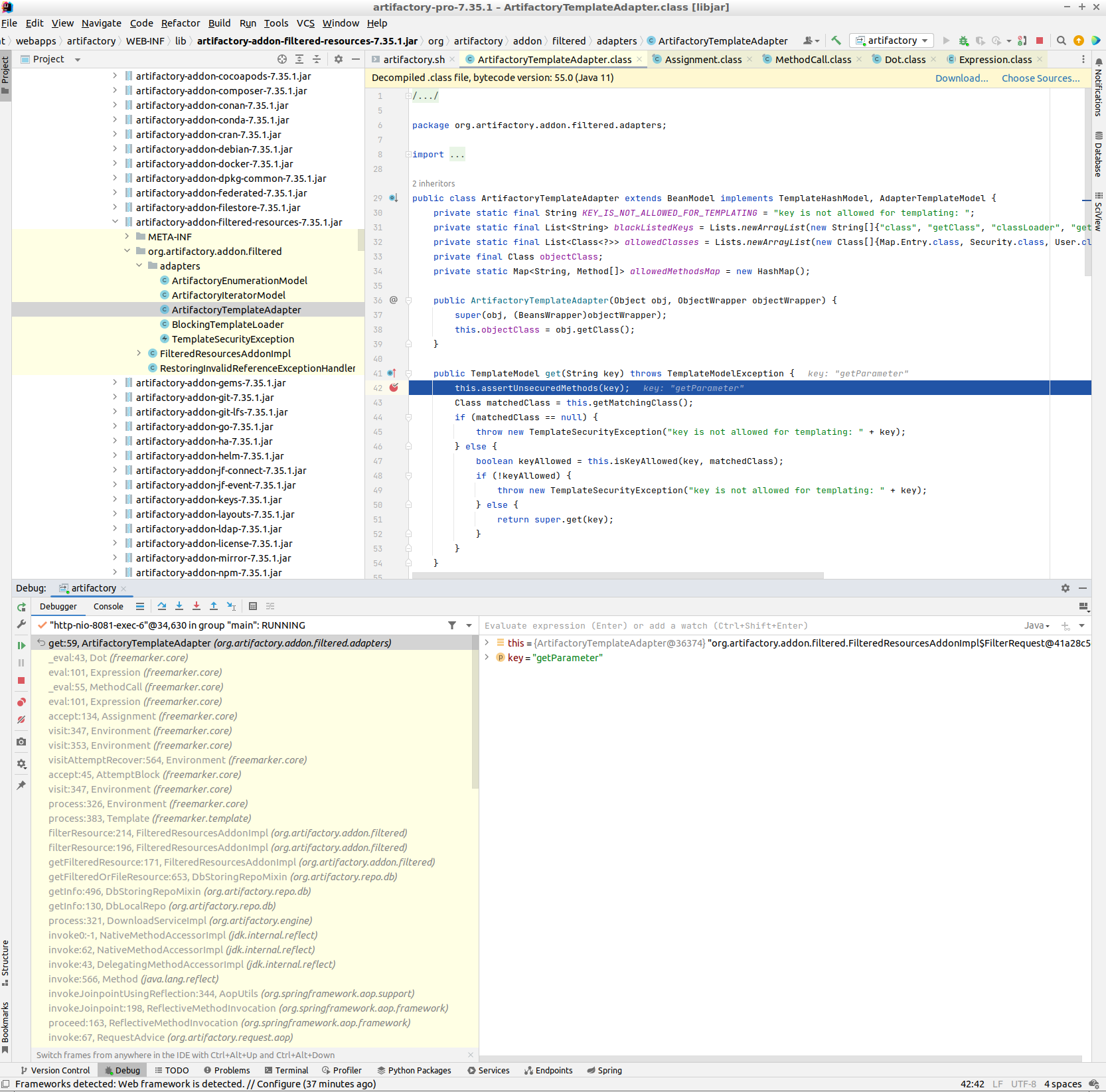Click the Download... link
The image size is (1106, 1092).
[961, 78]
